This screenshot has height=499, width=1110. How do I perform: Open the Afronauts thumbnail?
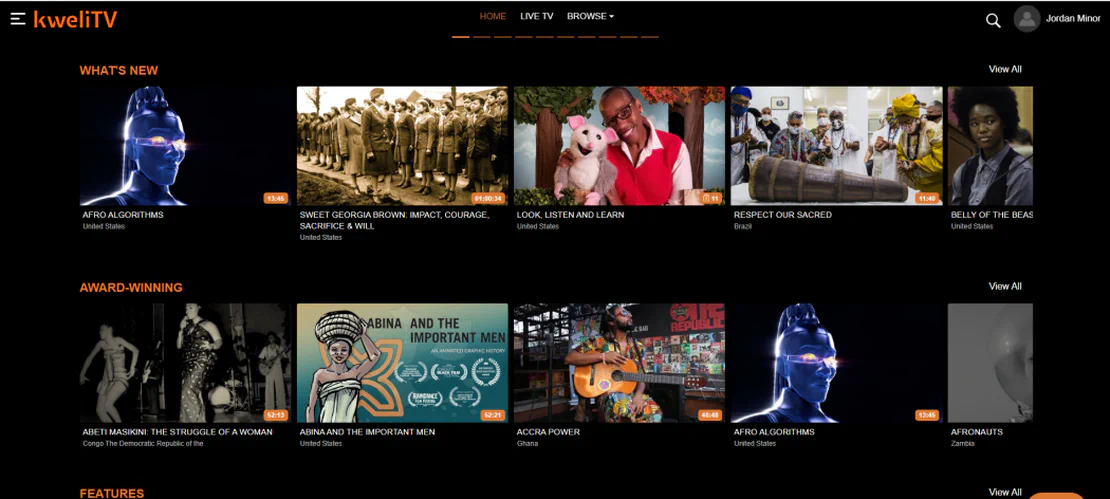990,363
